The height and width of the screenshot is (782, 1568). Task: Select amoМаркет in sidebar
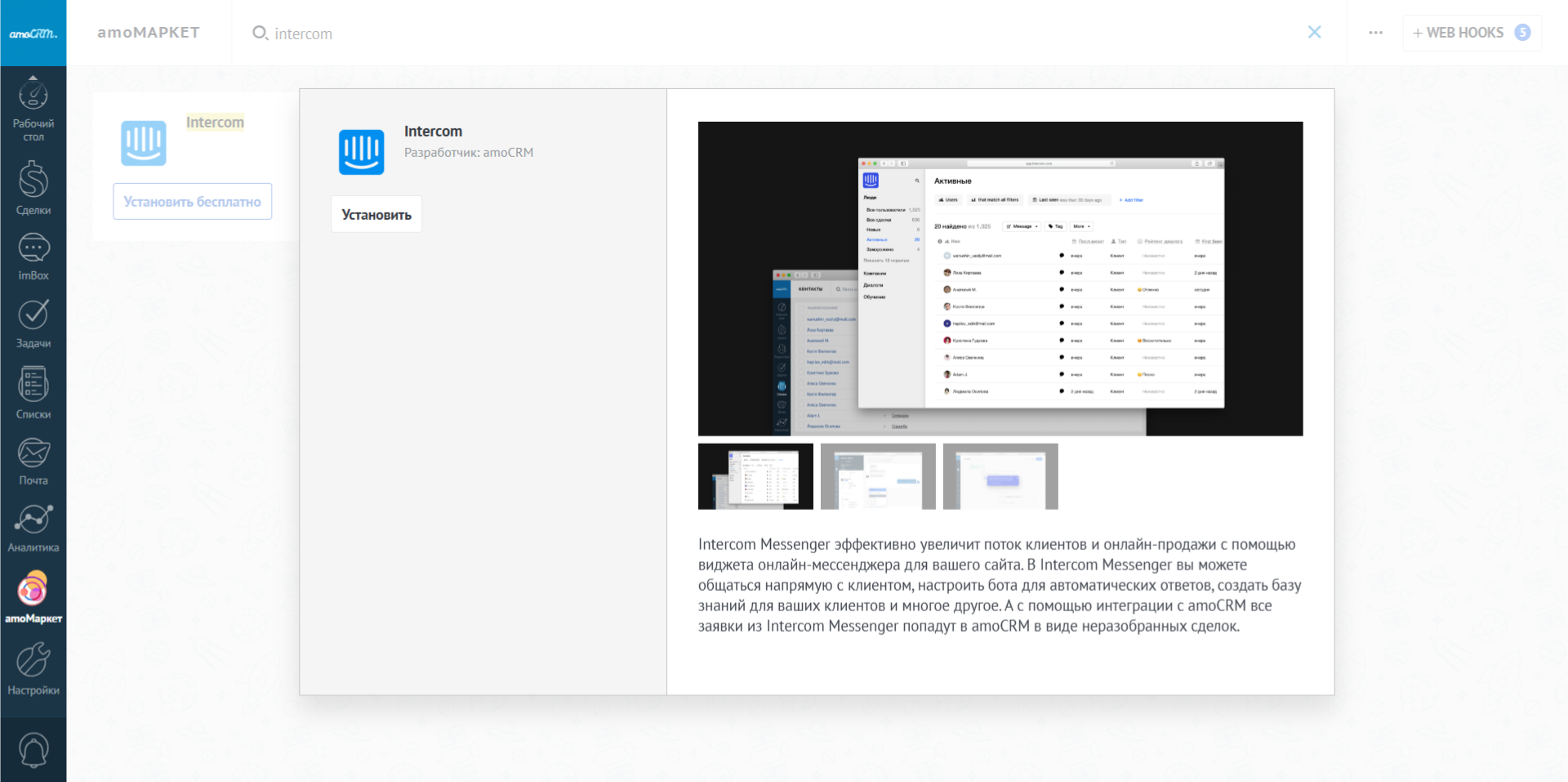pos(33,598)
